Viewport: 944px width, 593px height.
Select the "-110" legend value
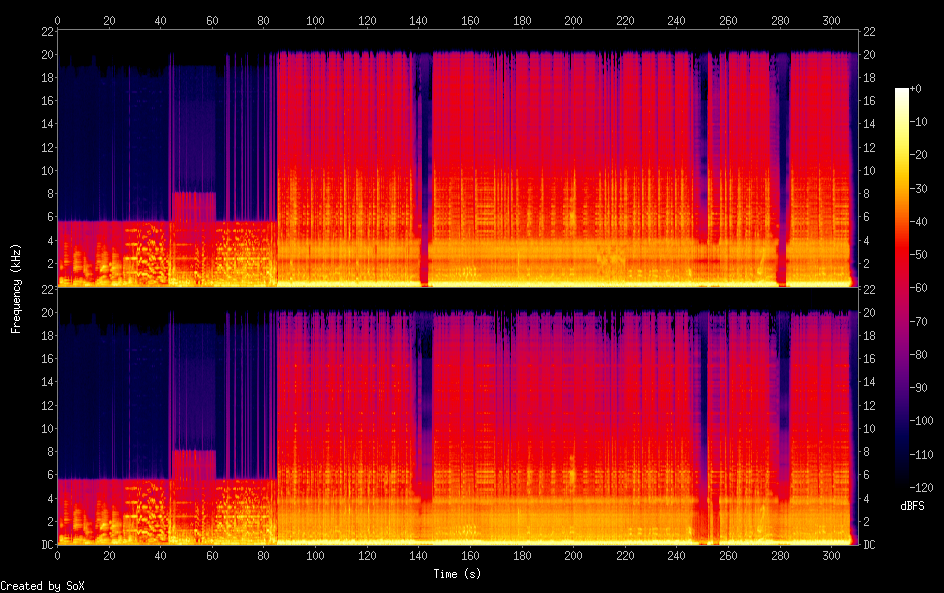(x=921, y=455)
